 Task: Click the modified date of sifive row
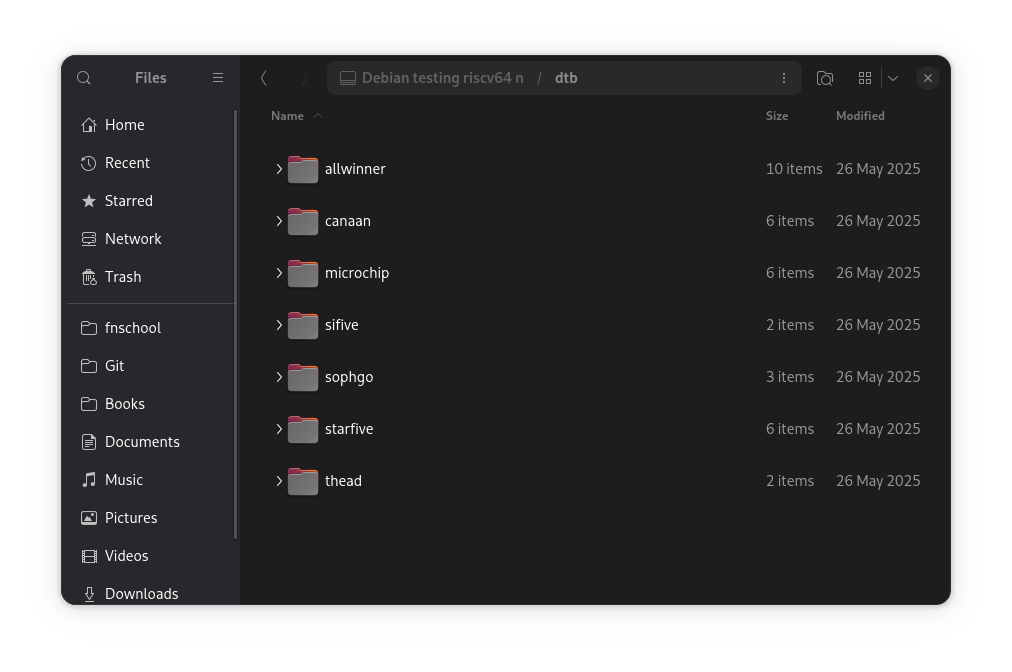tap(878, 325)
